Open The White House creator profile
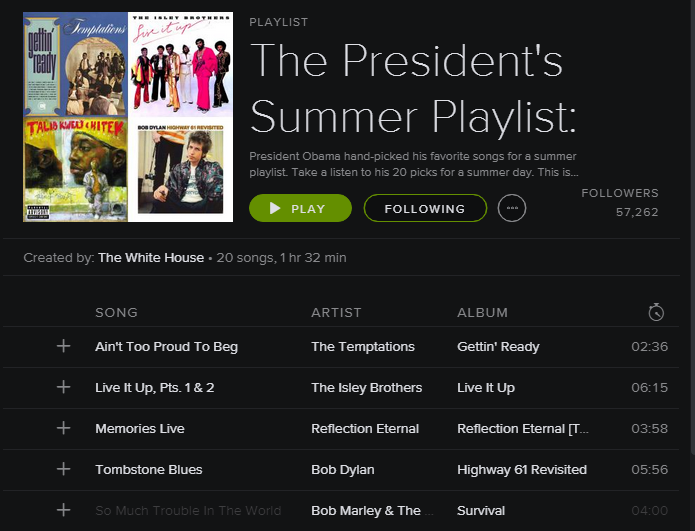The height and width of the screenshot is (531, 695). [151, 258]
